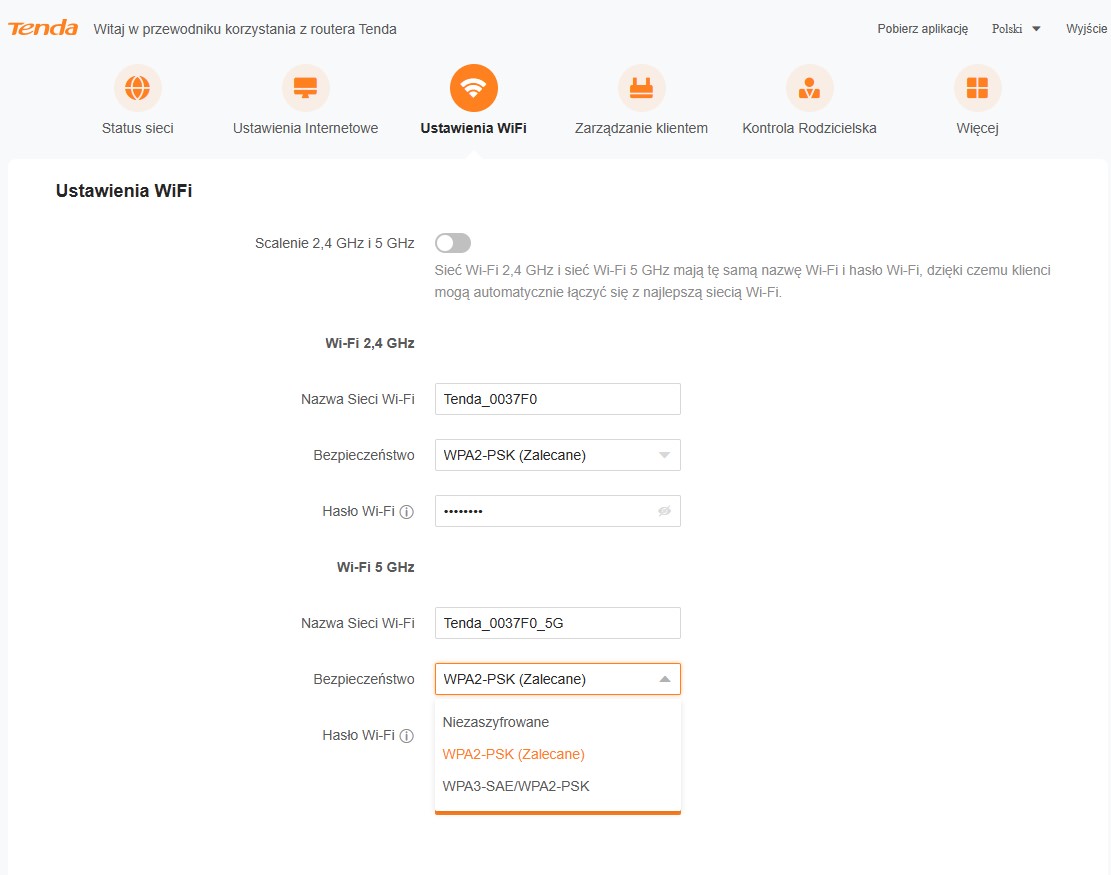Click the Tenda logo
1111x875 pixels.
coord(43,28)
